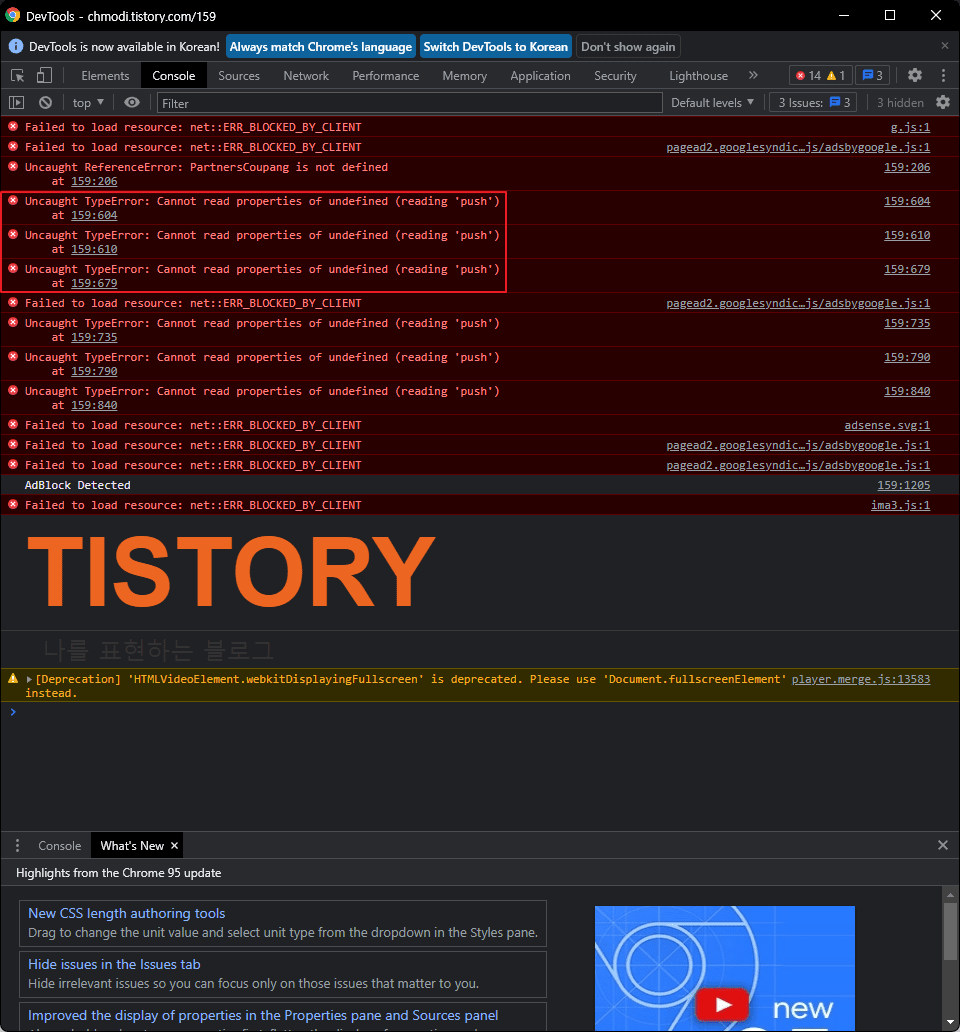This screenshot has width=960, height=1032.
Task: Open the Sources tab
Action: point(239,76)
